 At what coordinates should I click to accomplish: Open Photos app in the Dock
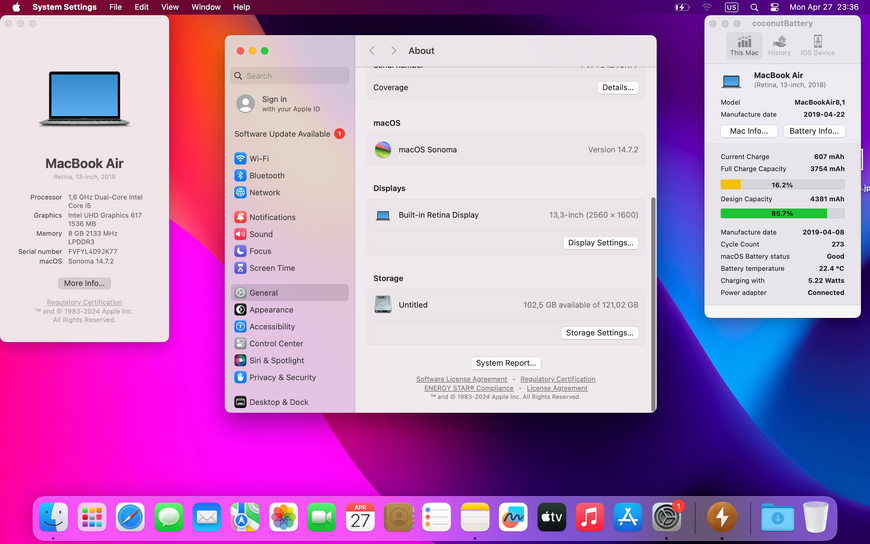[x=283, y=517]
